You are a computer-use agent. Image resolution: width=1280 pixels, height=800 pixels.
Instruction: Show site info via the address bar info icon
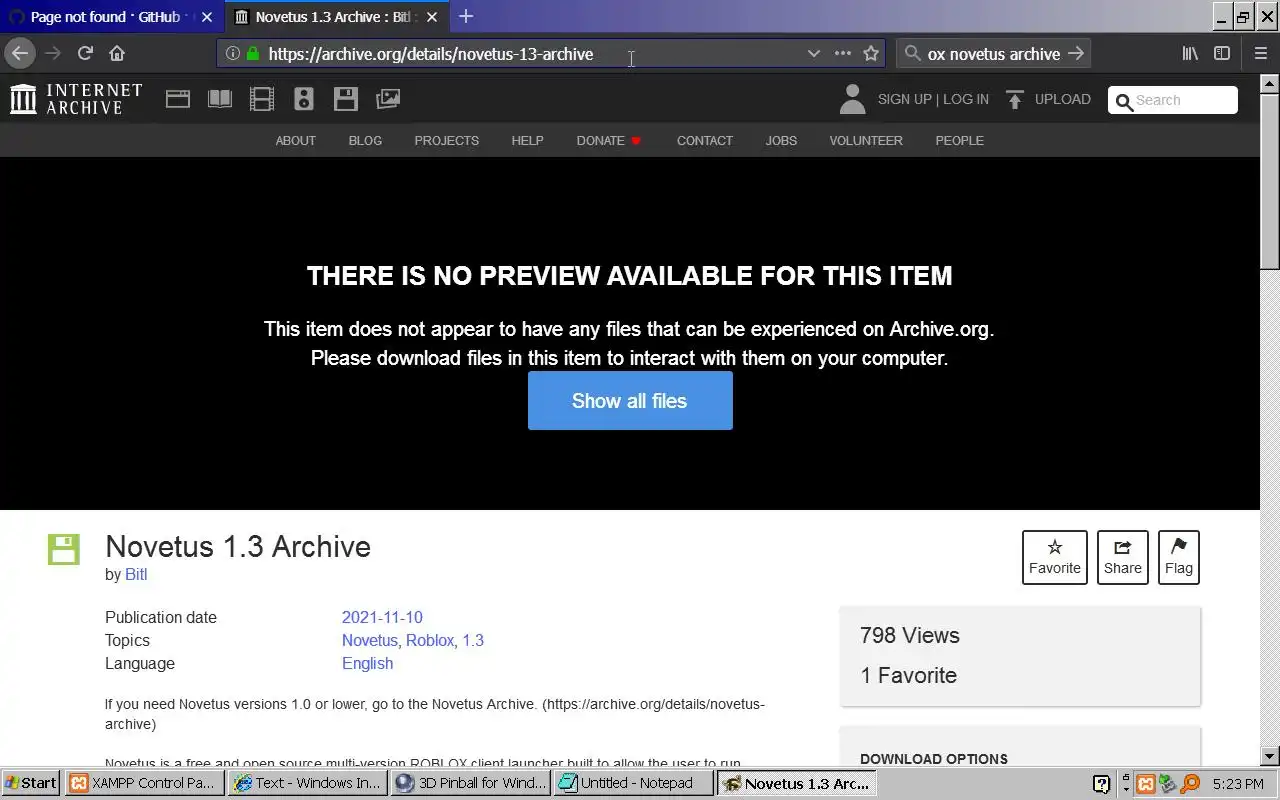pyautogui.click(x=233, y=54)
